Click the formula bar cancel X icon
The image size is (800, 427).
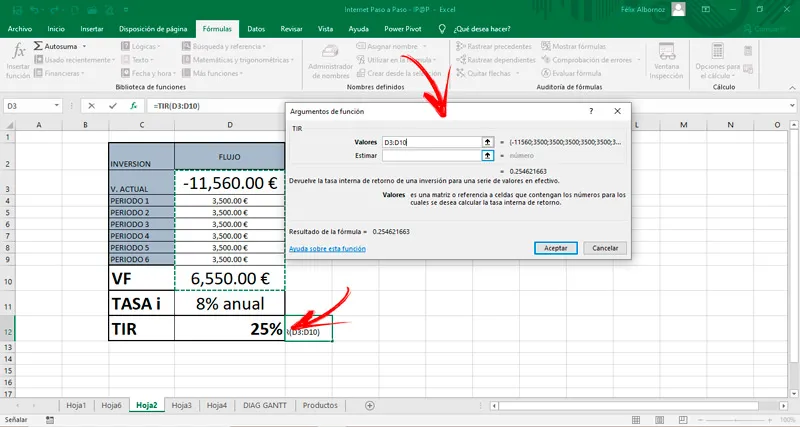[91, 106]
